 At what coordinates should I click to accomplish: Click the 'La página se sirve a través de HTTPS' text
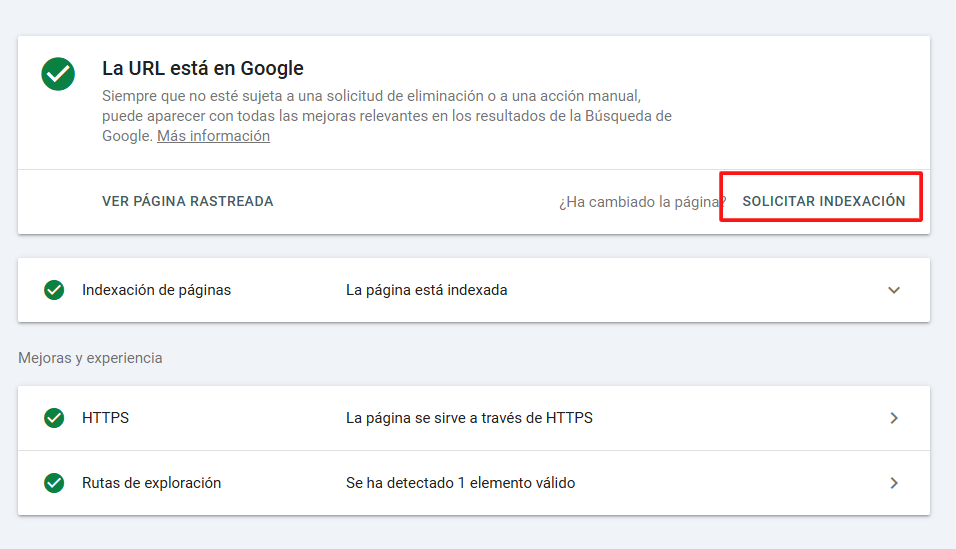coord(469,418)
